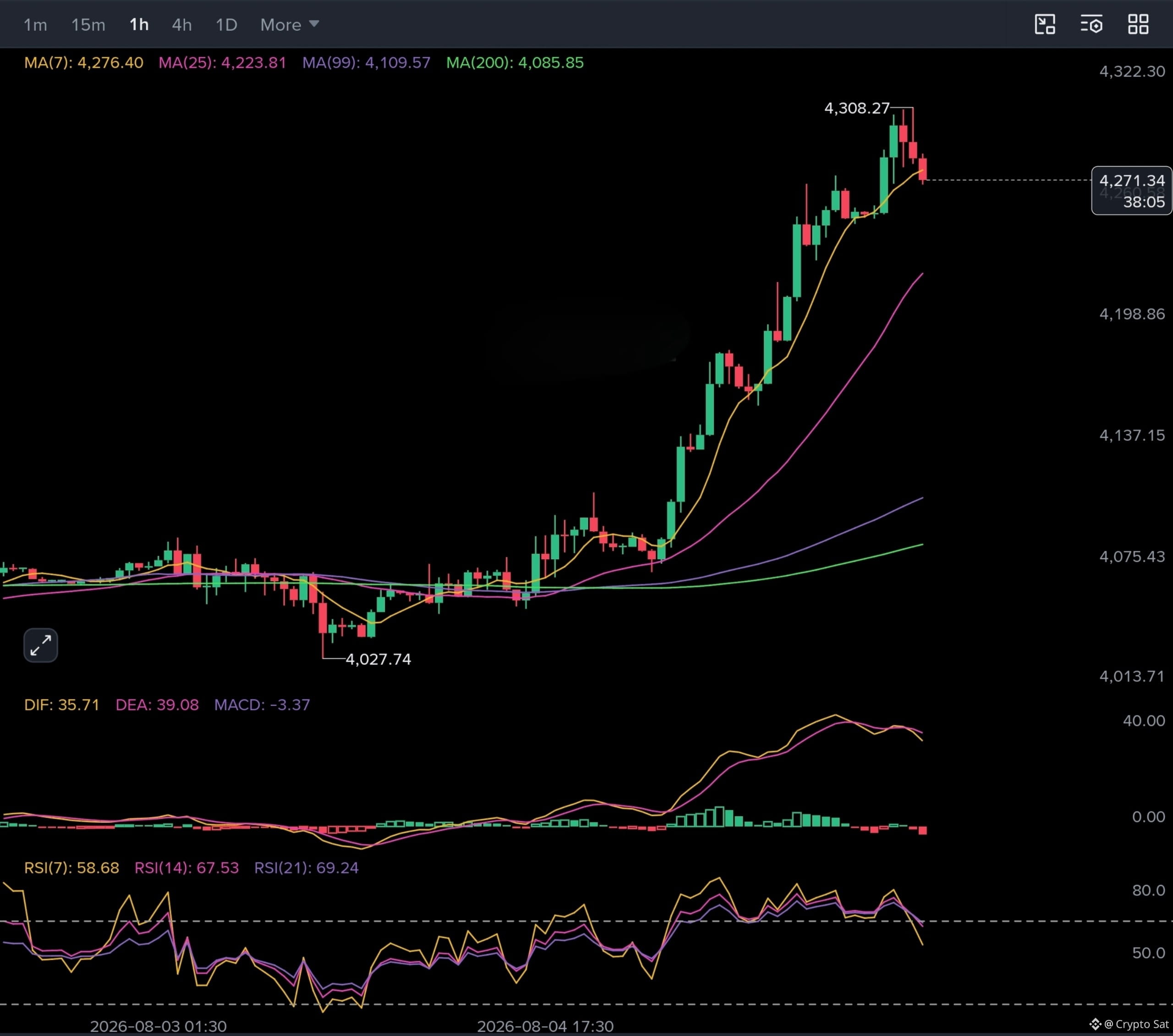Click the RSI(14): 67.53 label

tap(186, 867)
